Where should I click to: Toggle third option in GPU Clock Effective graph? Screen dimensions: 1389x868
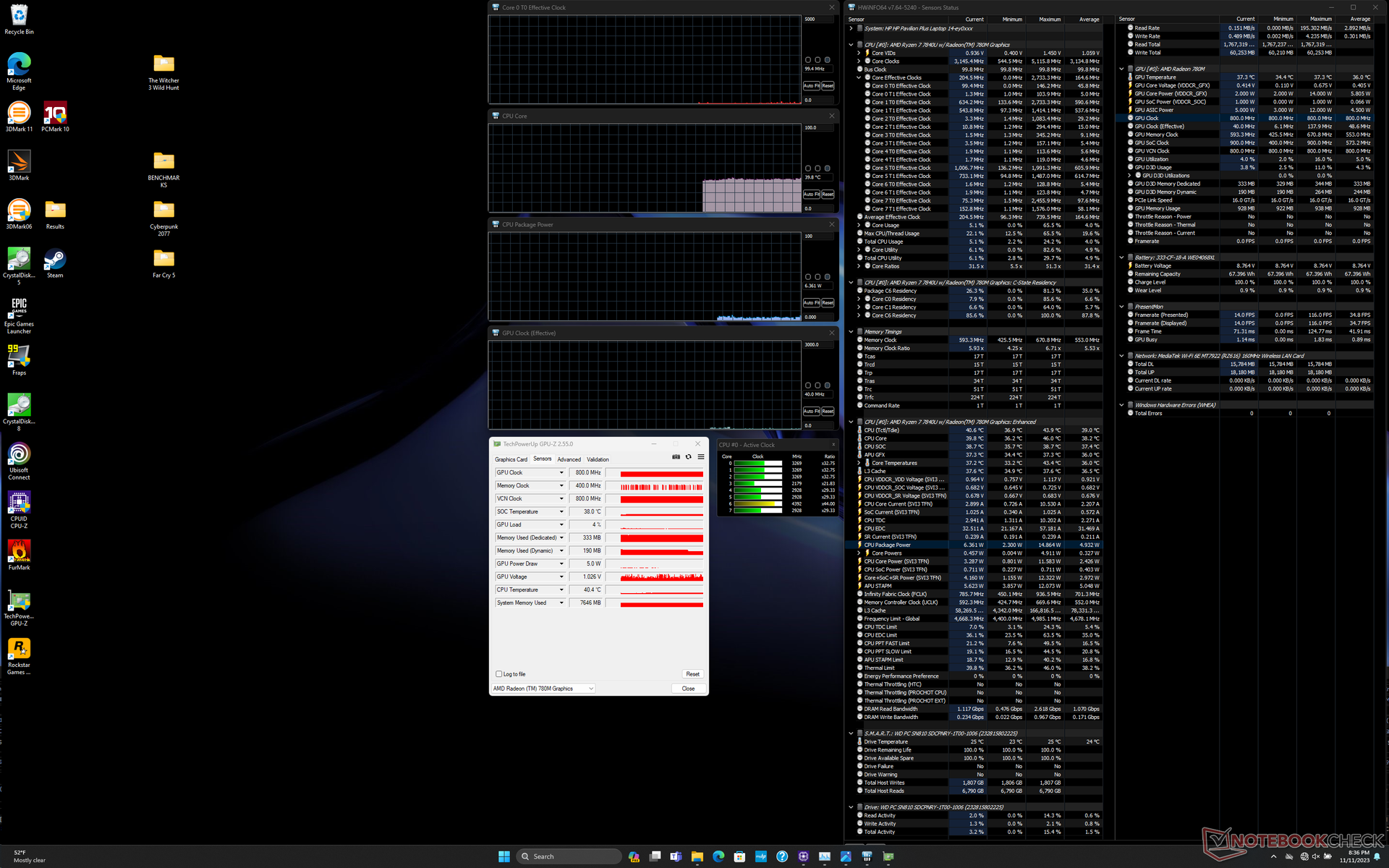828,386
